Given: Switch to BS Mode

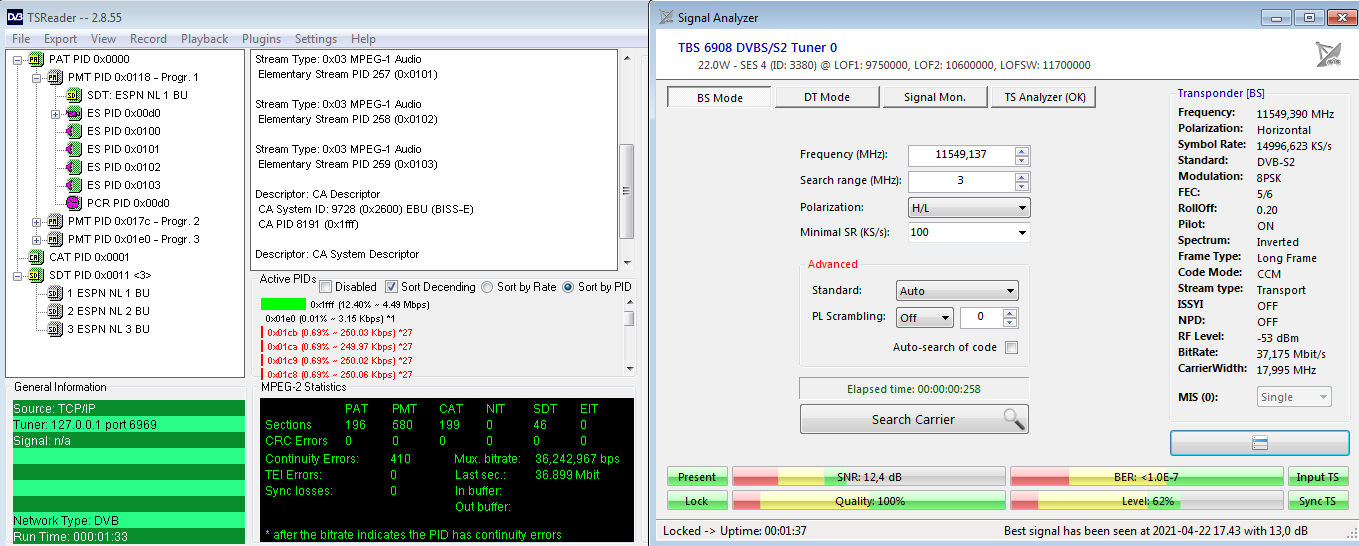Looking at the screenshot, I should coord(720,97).
